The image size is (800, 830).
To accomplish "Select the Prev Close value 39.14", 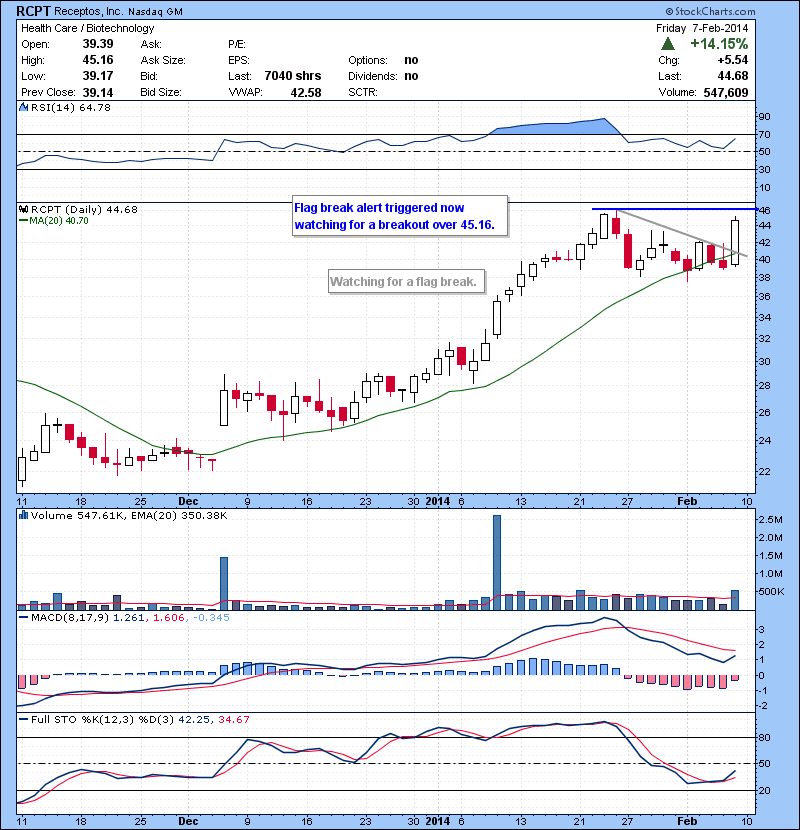I will point(98,93).
